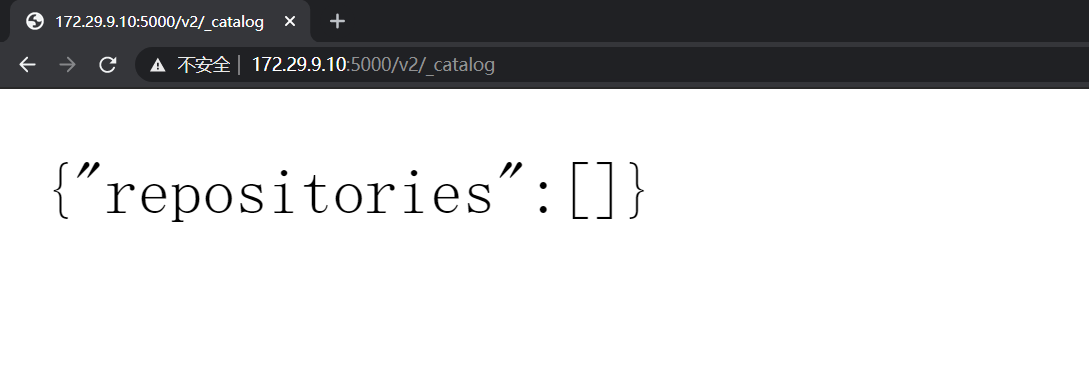Image resolution: width=1089 pixels, height=368 pixels.
Task: Click the colon after repositories
Action: coord(544,196)
